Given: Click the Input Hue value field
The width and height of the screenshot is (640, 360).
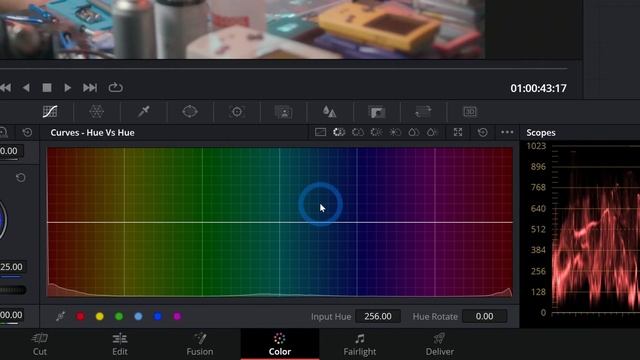Looking at the screenshot, I should [x=378, y=316].
